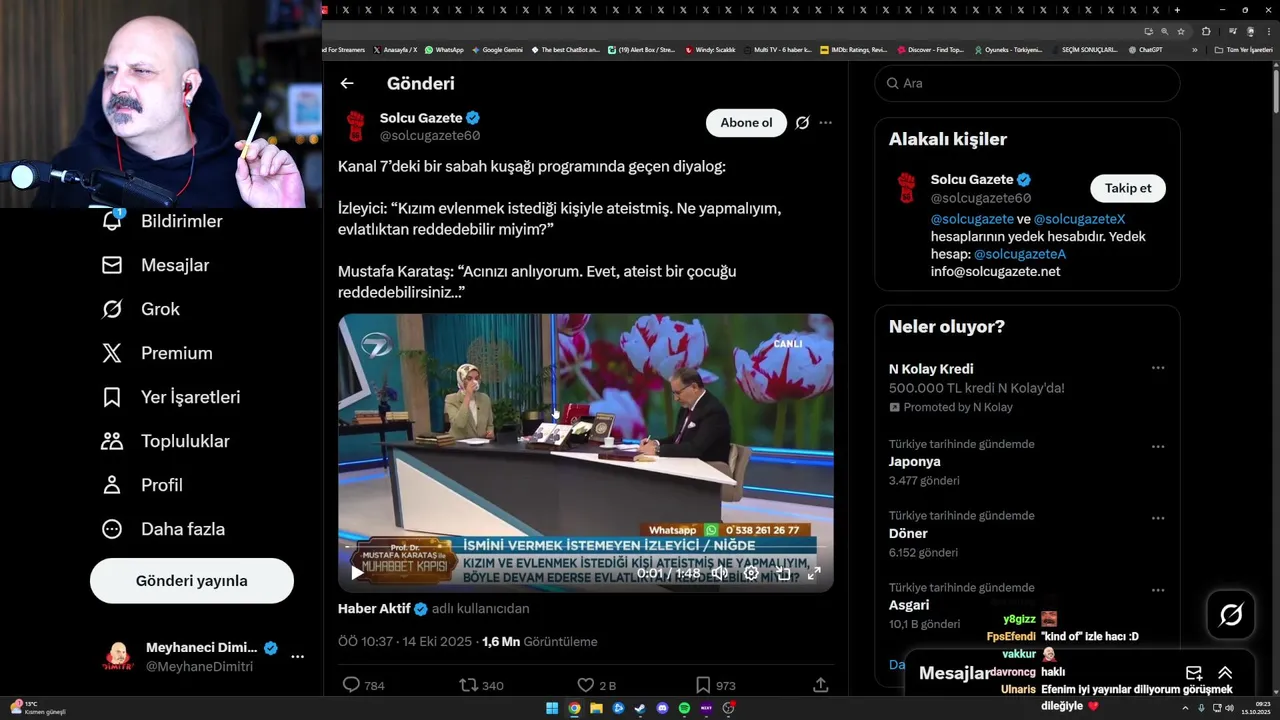The width and height of the screenshot is (1280, 720).
Task: Open Japonya trend options dots
Action: point(1158,446)
